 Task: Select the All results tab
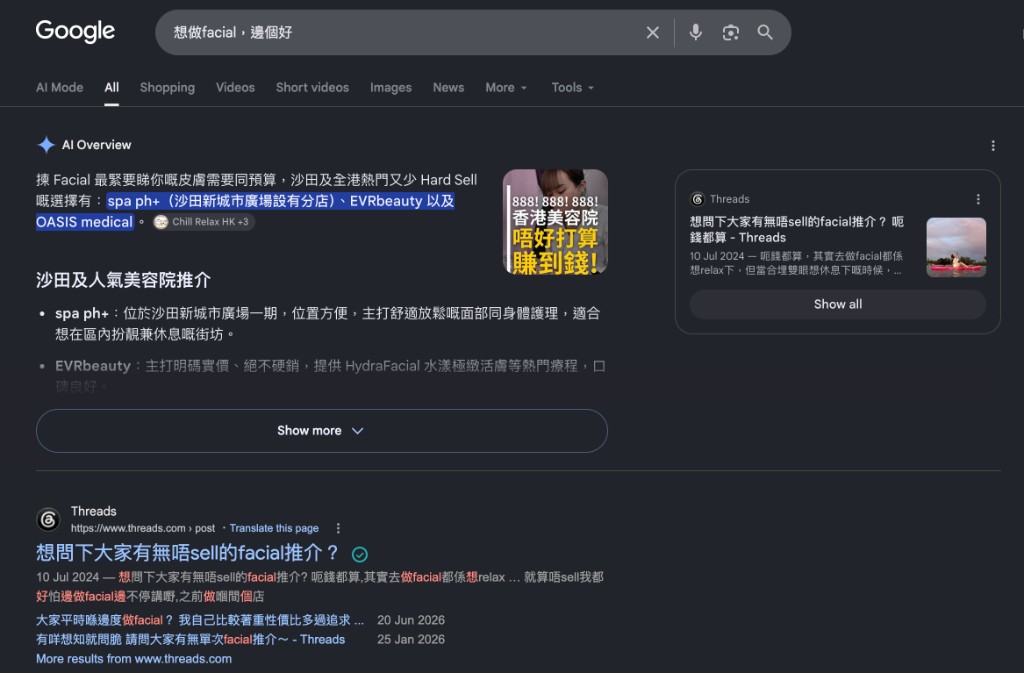click(x=112, y=87)
